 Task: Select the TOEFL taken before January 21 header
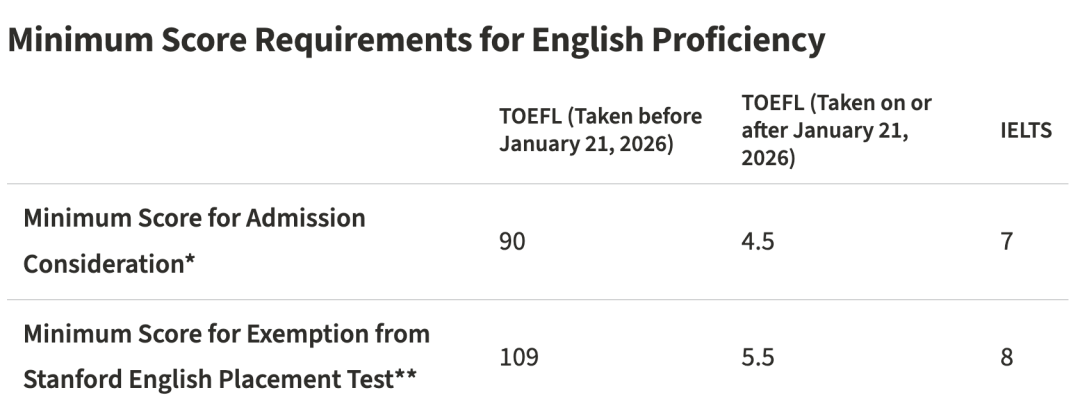point(600,130)
